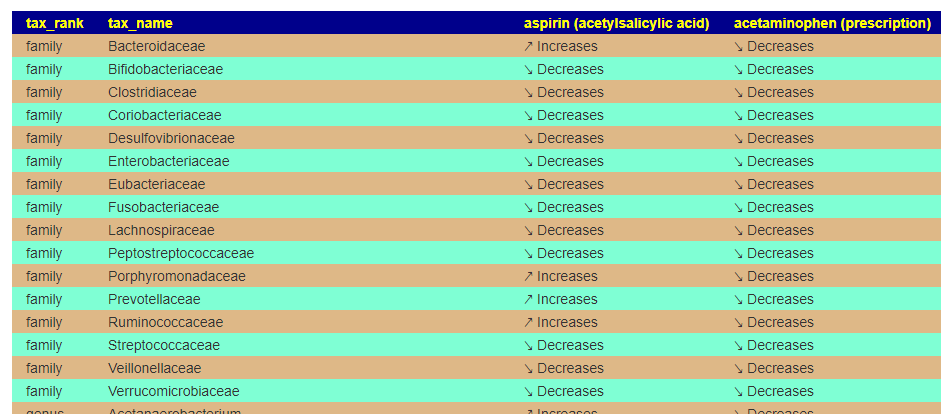
Task: Click acetaminophen Decreases value for Streptococcaceae
Action: 774,346
